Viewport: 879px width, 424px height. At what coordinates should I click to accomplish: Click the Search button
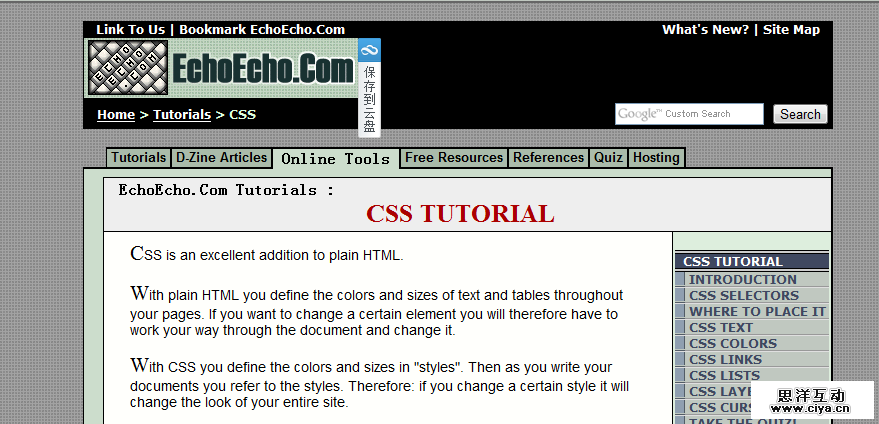[x=800, y=114]
